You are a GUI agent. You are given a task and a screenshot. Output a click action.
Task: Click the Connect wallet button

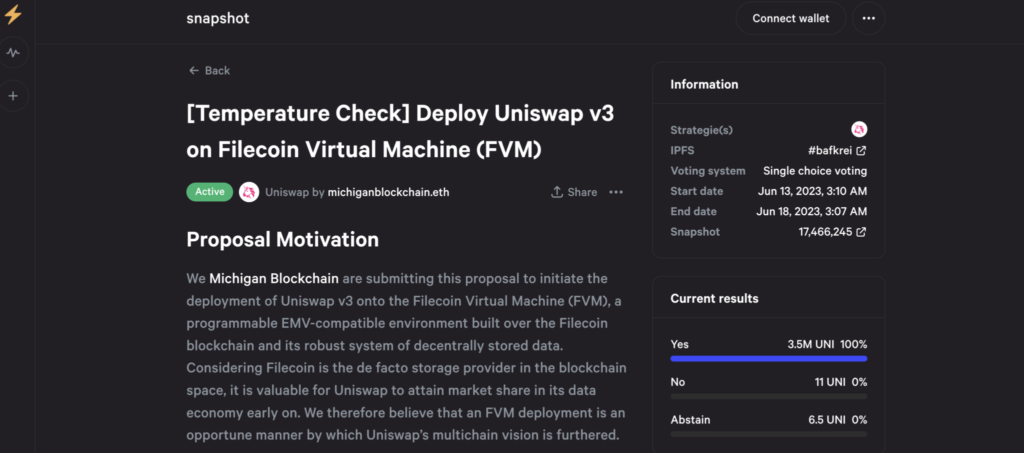[791, 18]
